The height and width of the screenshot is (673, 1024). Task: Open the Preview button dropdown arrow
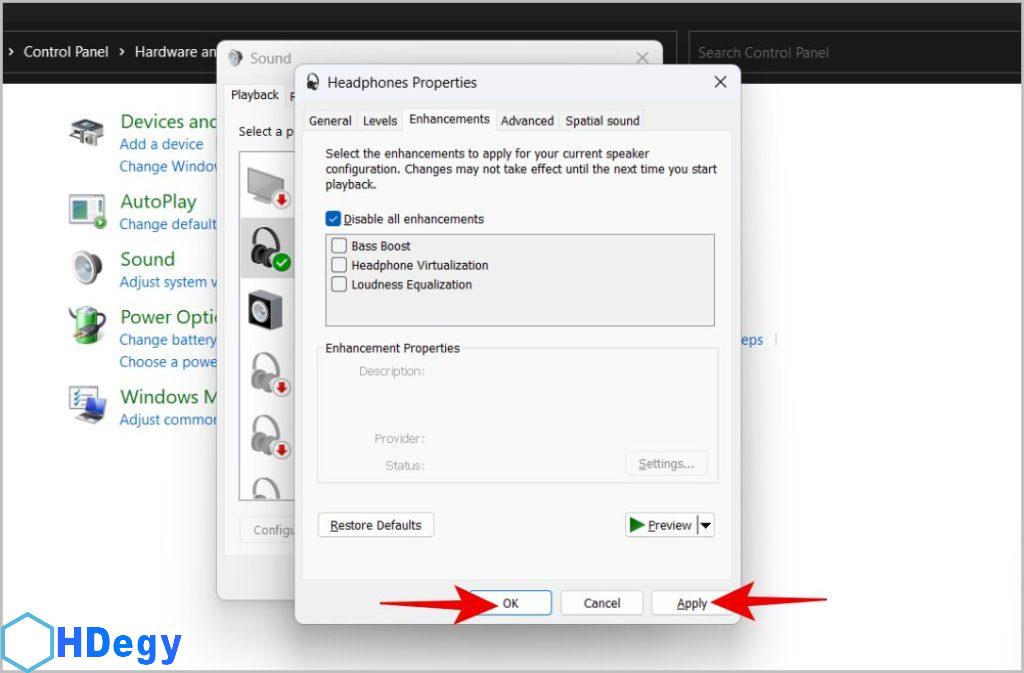706,525
